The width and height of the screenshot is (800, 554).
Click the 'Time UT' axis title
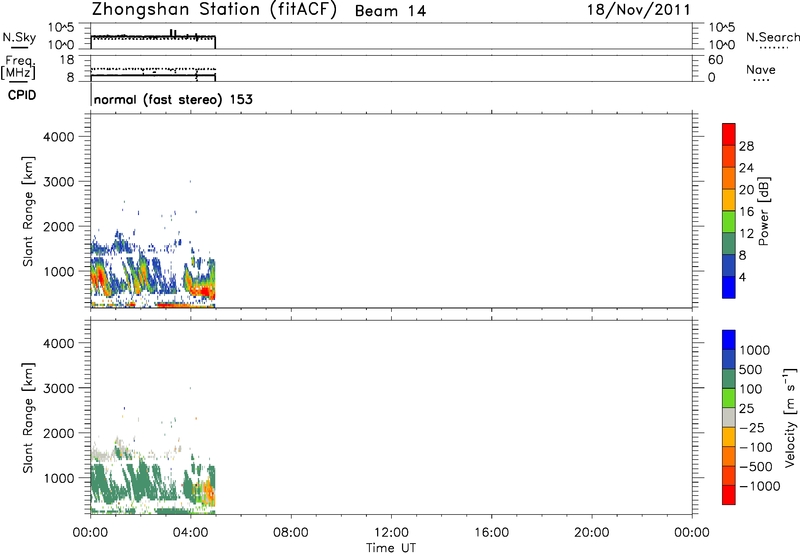coord(391,548)
